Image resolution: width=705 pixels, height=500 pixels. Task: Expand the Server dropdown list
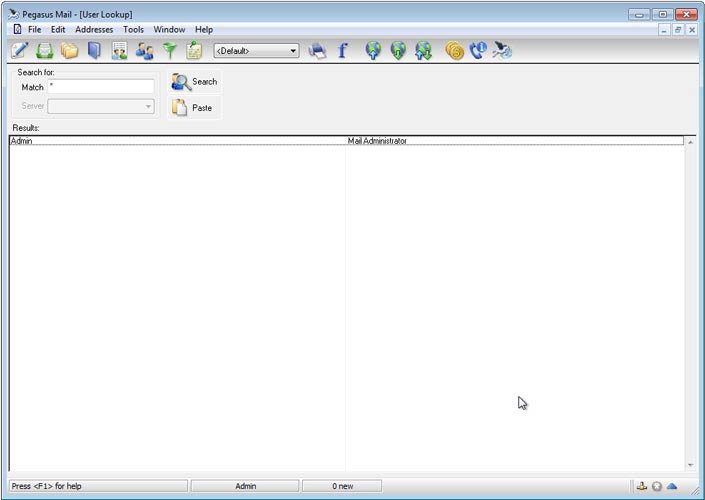point(148,106)
